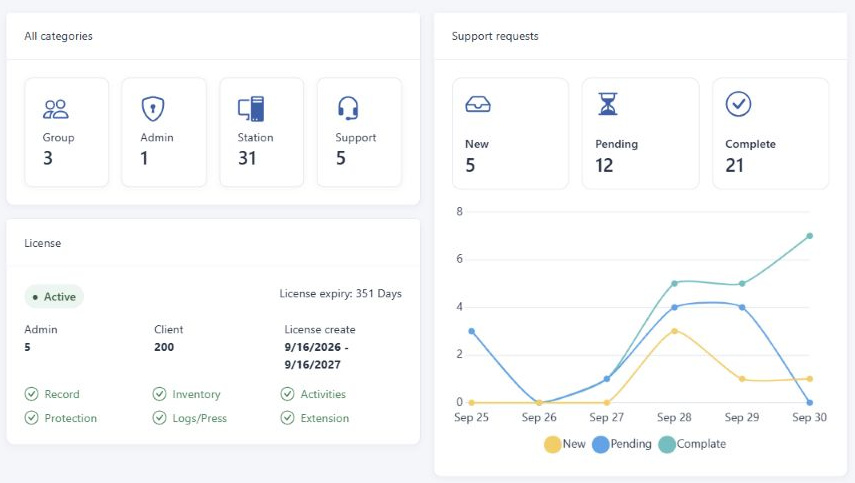Click the 'Protection' feature label
Image resolution: width=855 pixels, height=483 pixels.
point(70,418)
